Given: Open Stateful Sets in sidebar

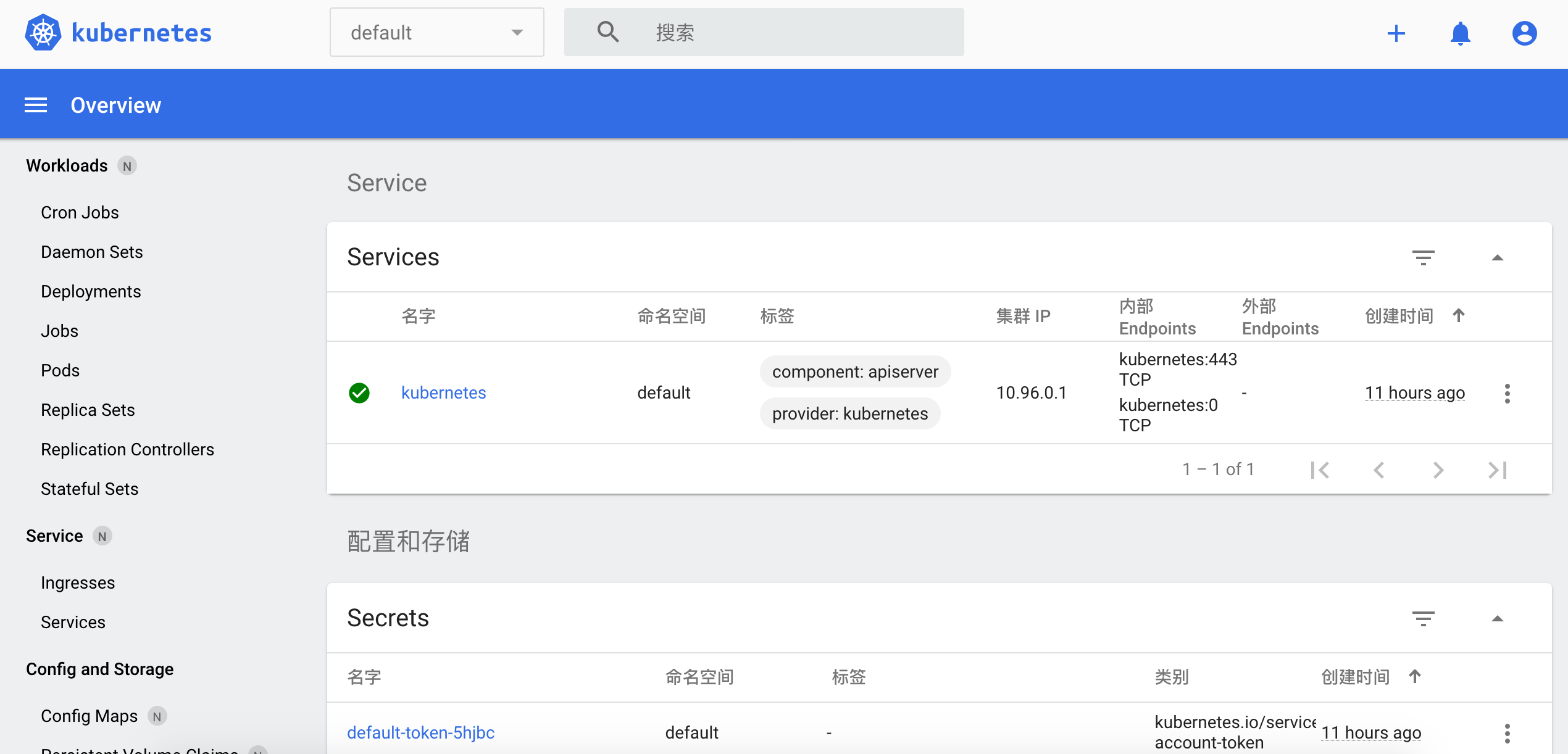Looking at the screenshot, I should pyautogui.click(x=90, y=489).
